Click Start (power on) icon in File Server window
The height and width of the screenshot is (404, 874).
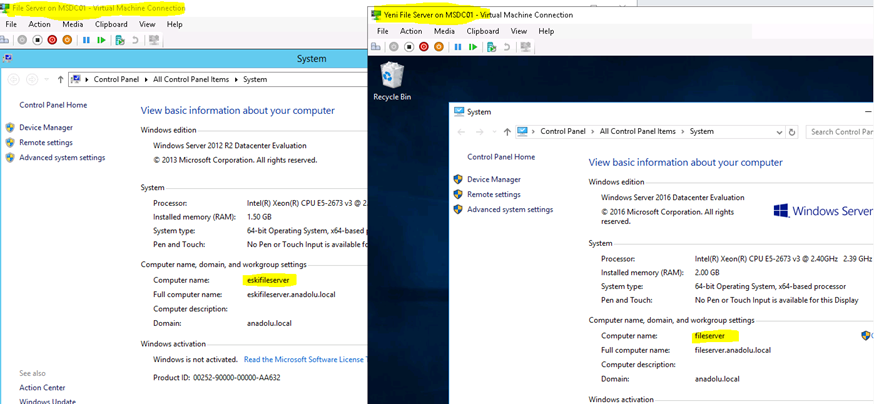click(22, 40)
